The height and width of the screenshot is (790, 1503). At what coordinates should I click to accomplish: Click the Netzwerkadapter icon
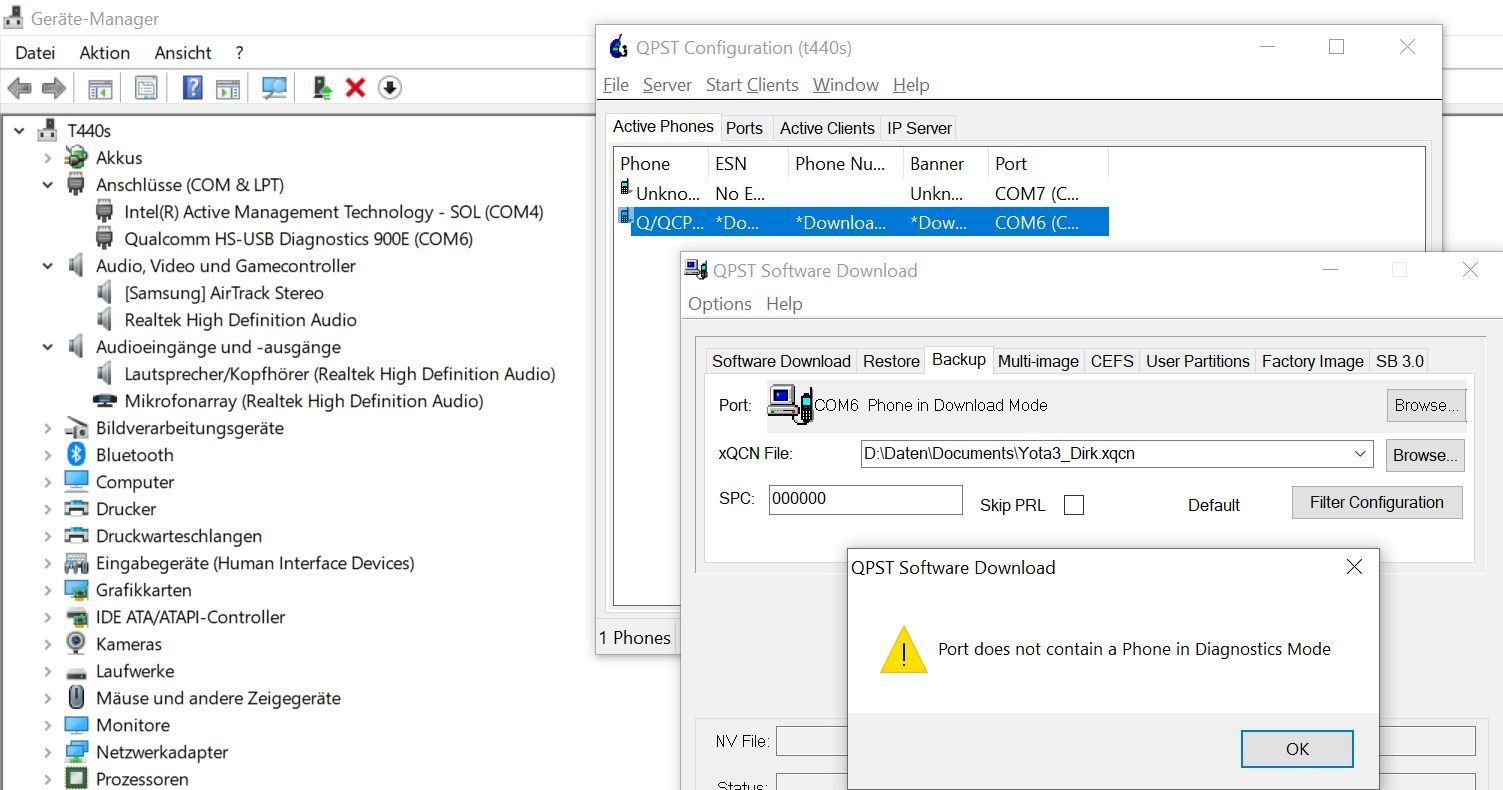pyautogui.click(x=76, y=752)
